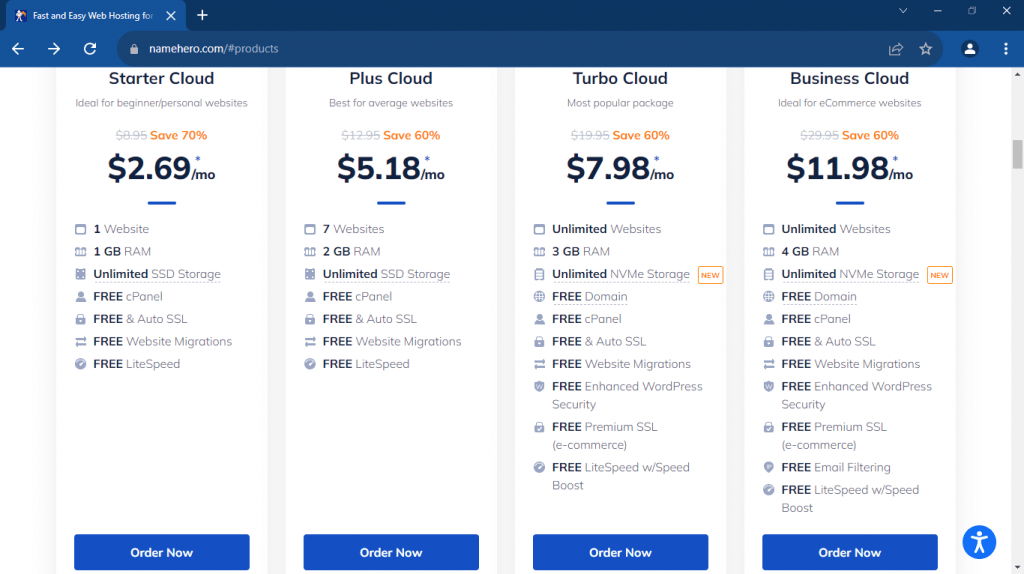This screenshot has width=1024, height=574.
Task: Minimize the browser window
Action: tap(938, 11)
